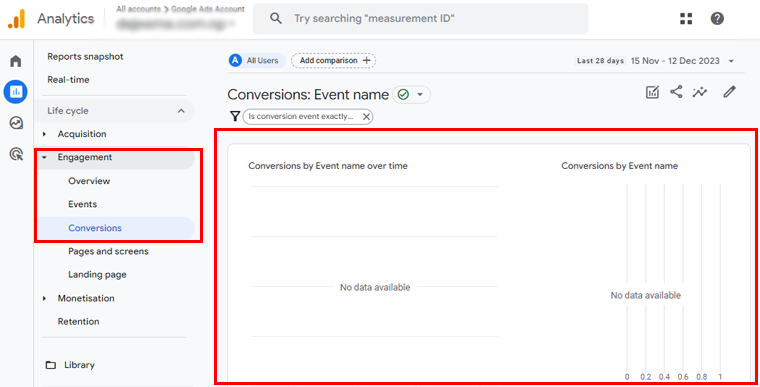Open the Home icon in left rail
This screenshot has width=760, height=387.
[16, 61]
